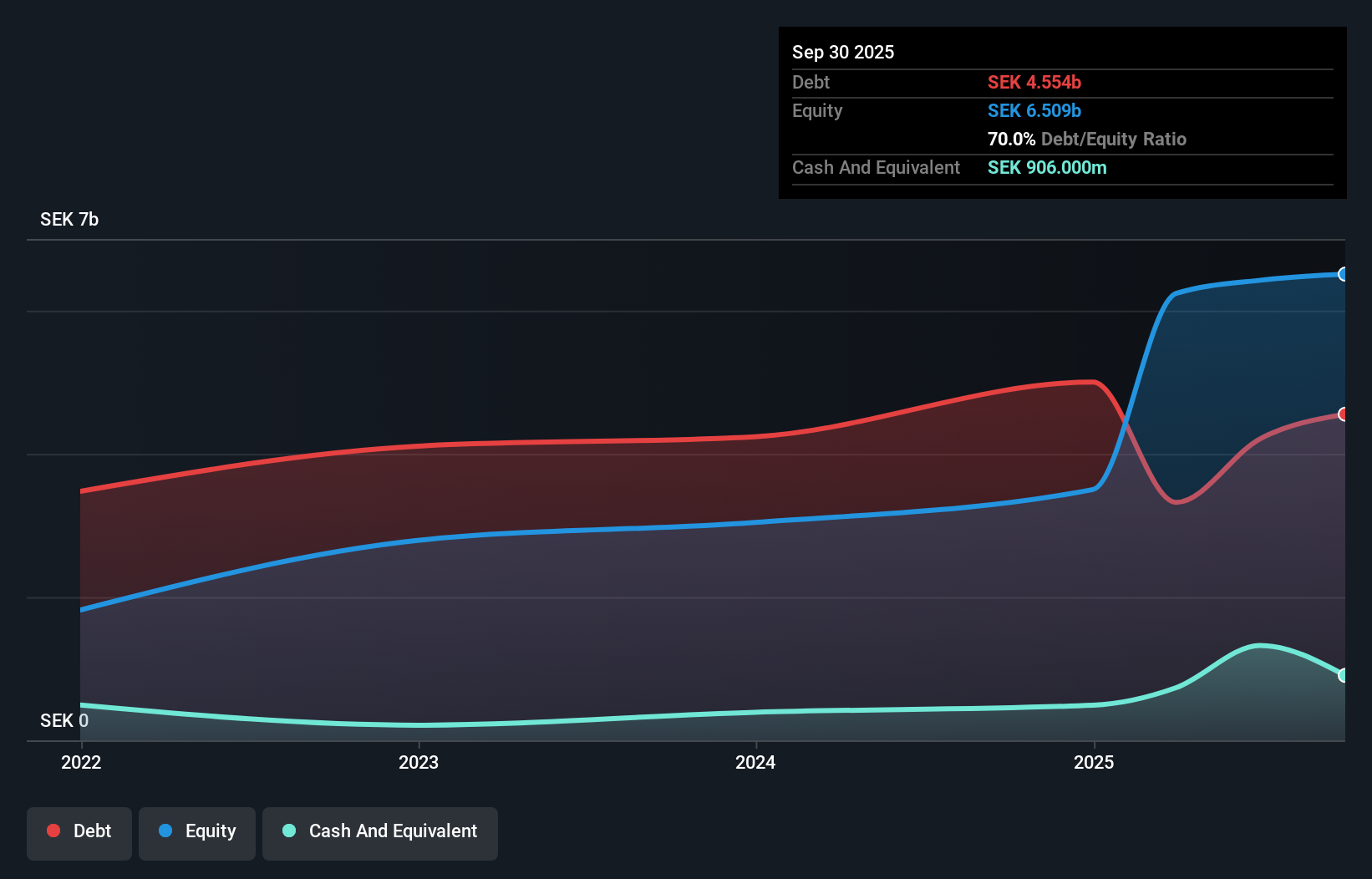Select the 2025 year label on the timeline
Image resolution: width=1372 pixels, height=879 pixels.
pyautogui.click(x=1095, y=762)
